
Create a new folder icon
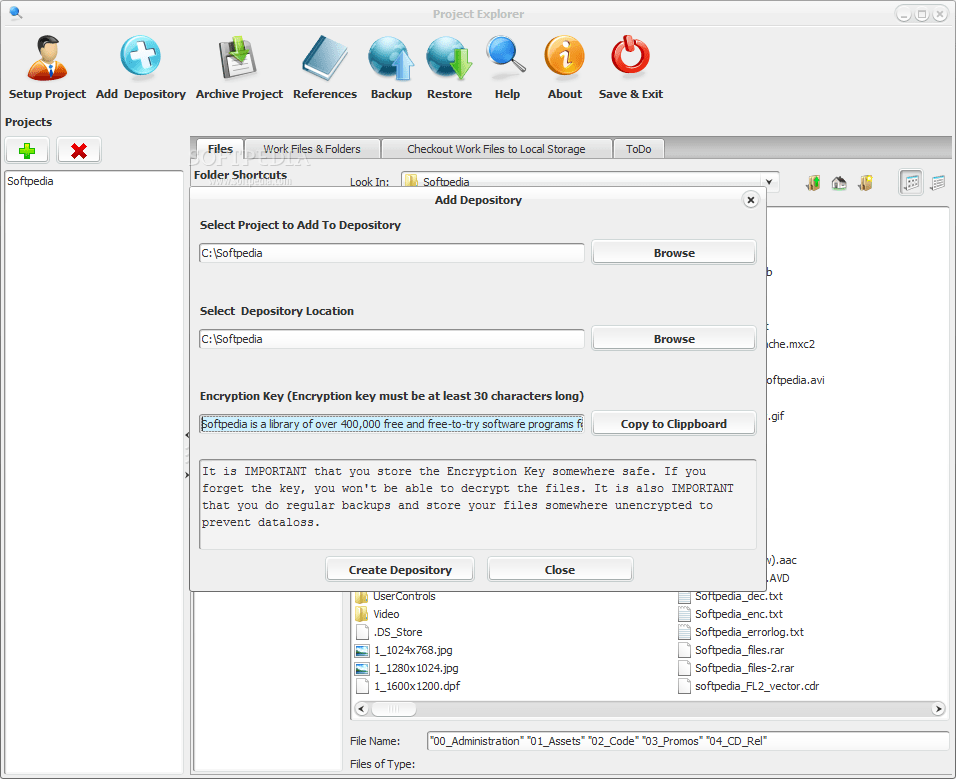(865, 182)
